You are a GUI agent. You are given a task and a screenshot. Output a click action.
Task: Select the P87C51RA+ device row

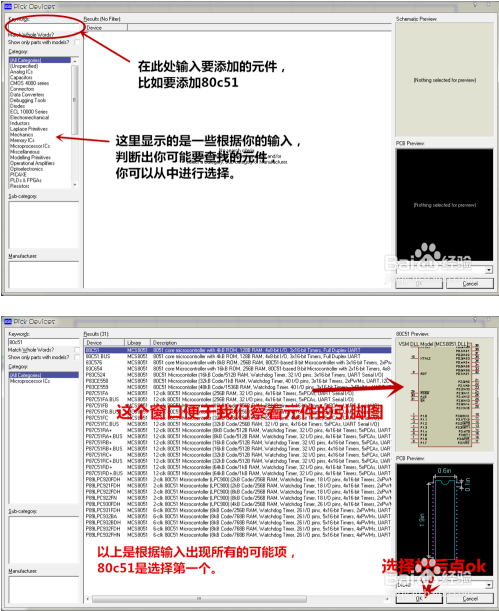pos(238,430)
